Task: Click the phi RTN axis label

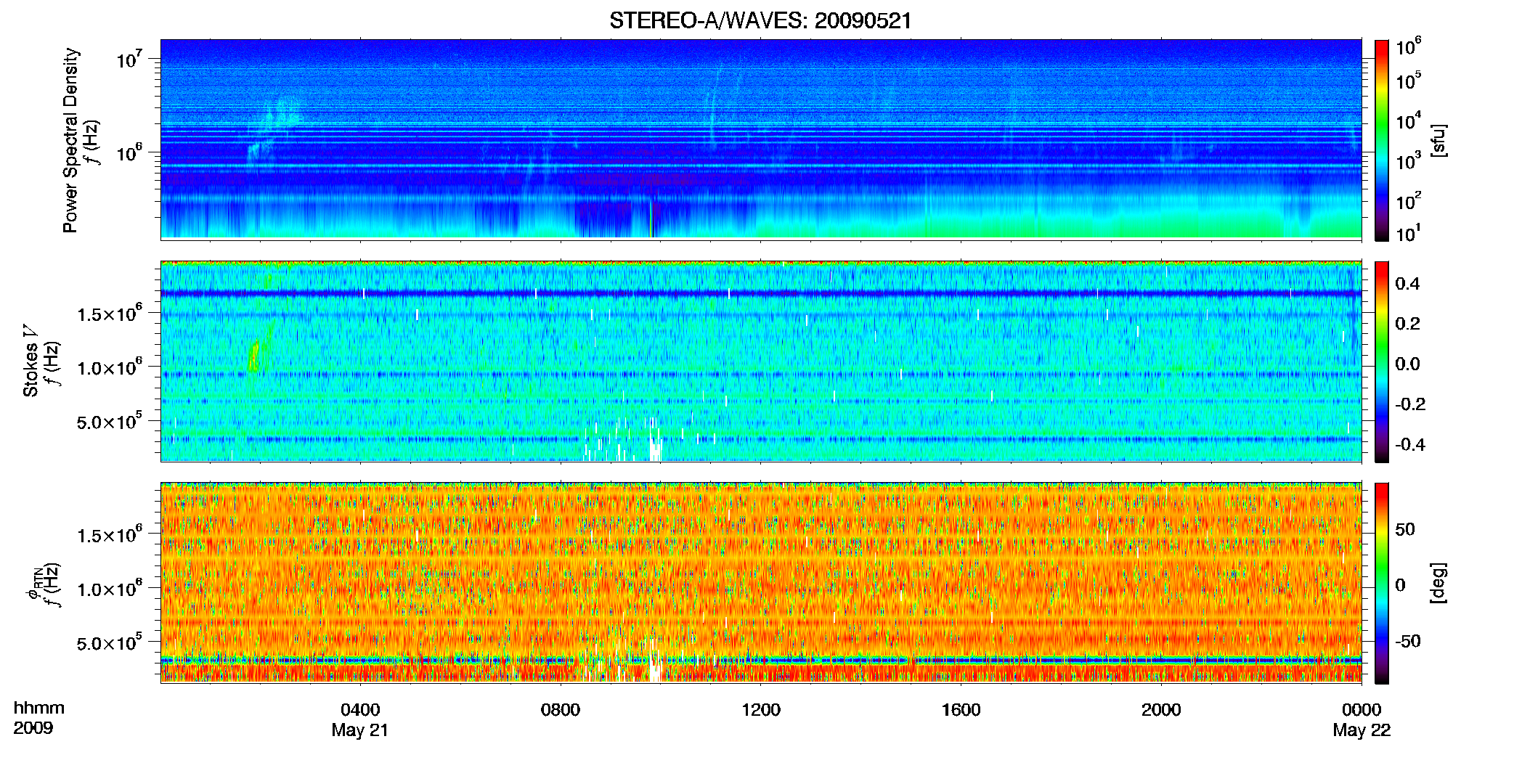Action: point(36,584)
